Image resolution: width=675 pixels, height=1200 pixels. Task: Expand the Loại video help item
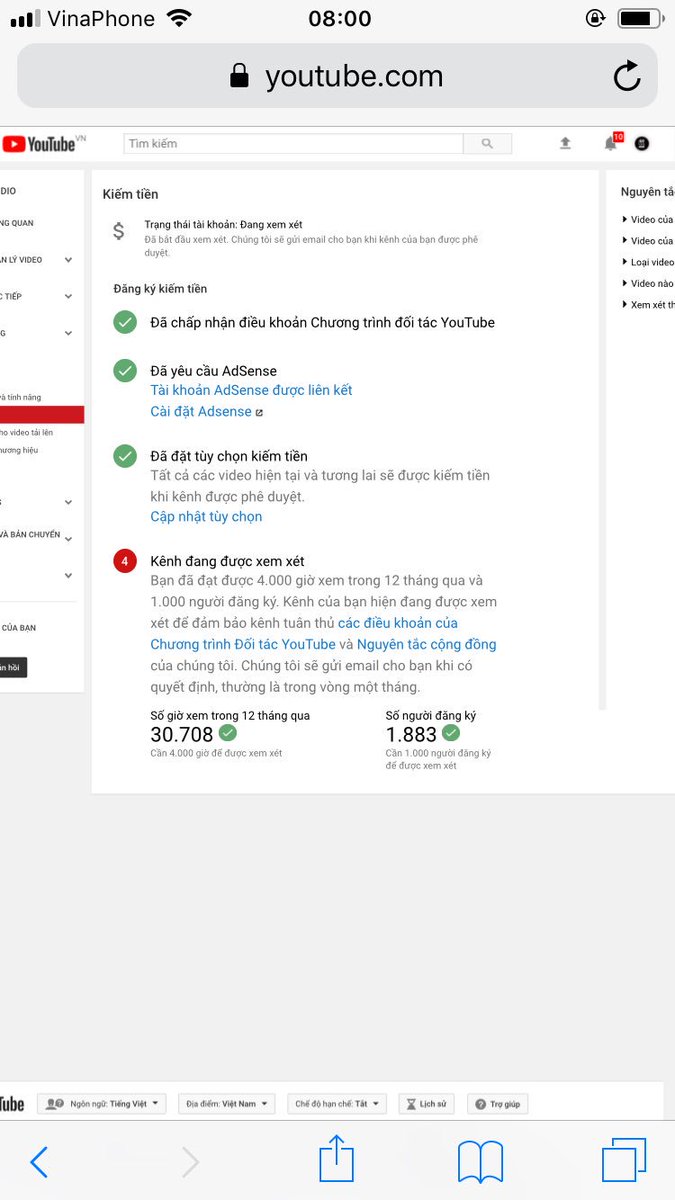coord(647,262)
